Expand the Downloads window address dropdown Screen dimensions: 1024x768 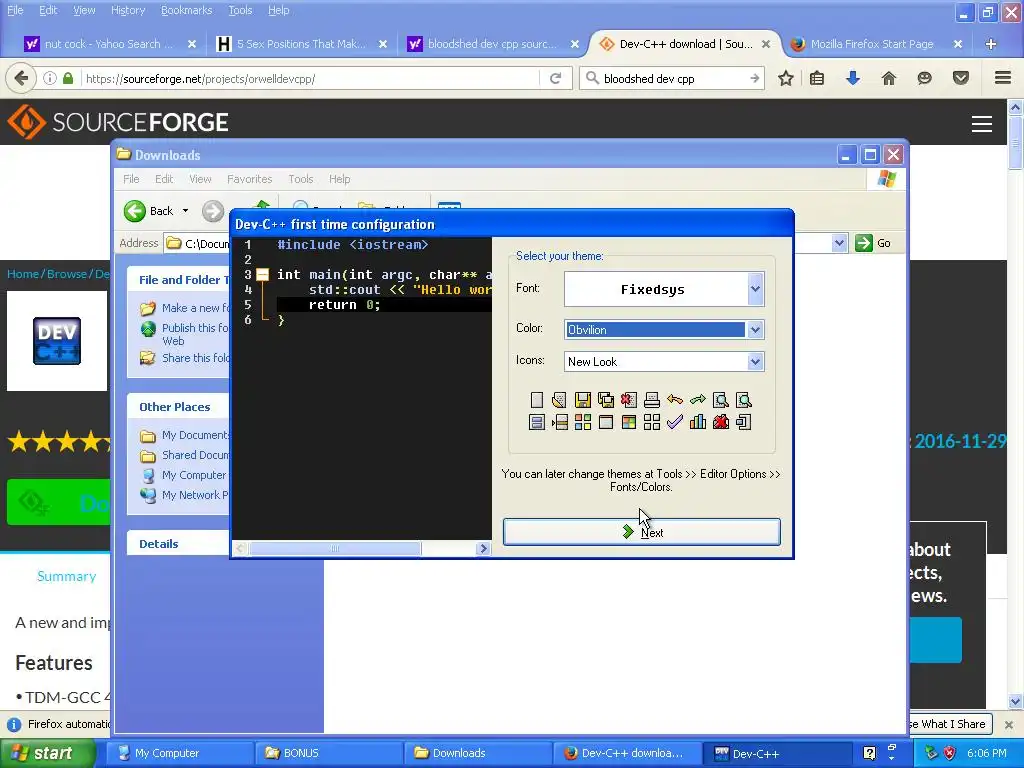click(839, 243)
